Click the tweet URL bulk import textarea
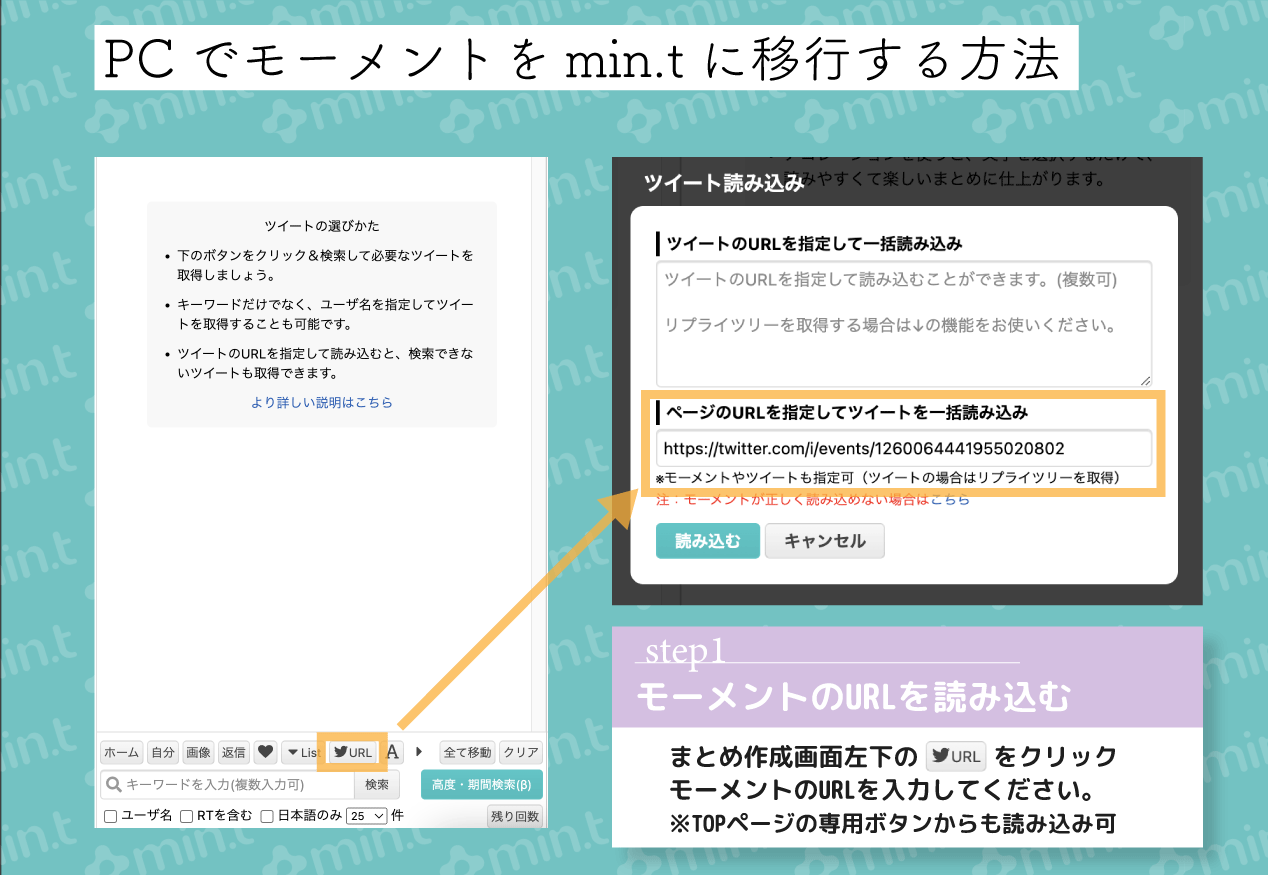 tap(904, 323)
